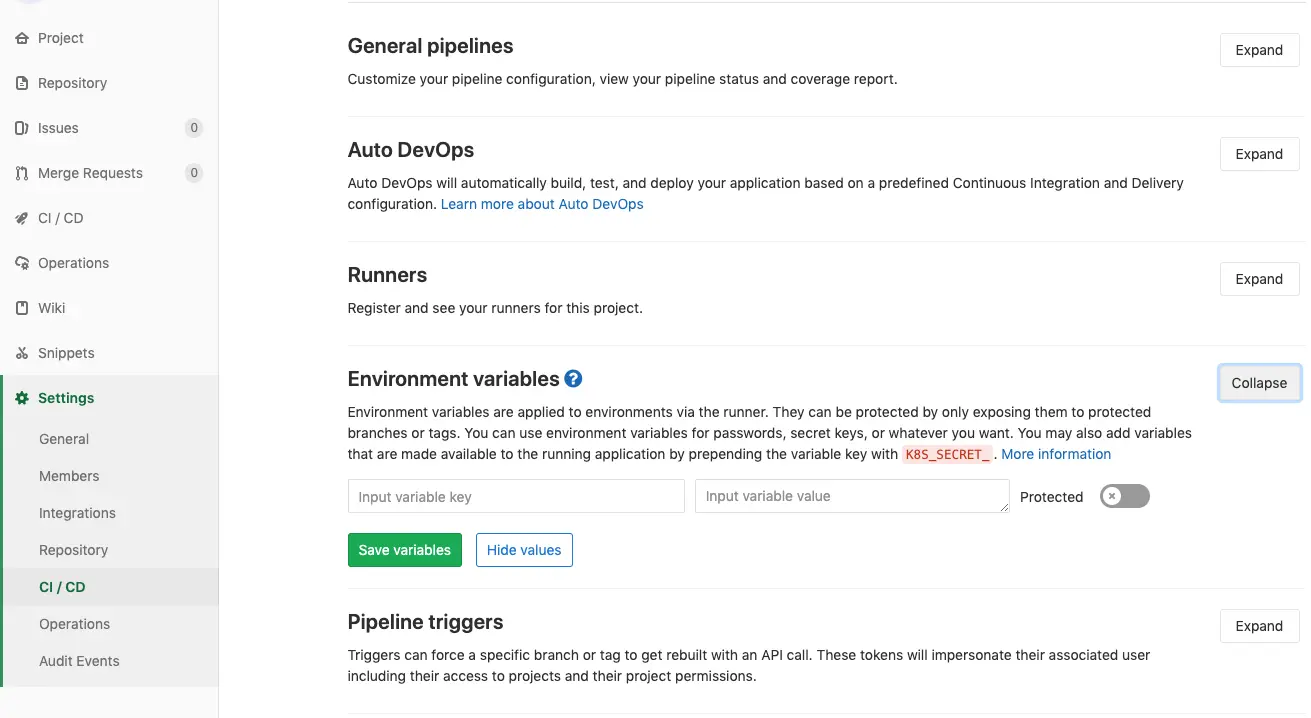Screen dimensions: 1311x718
Task: Collapse the Environment variables section
Action: [1259, 383]
